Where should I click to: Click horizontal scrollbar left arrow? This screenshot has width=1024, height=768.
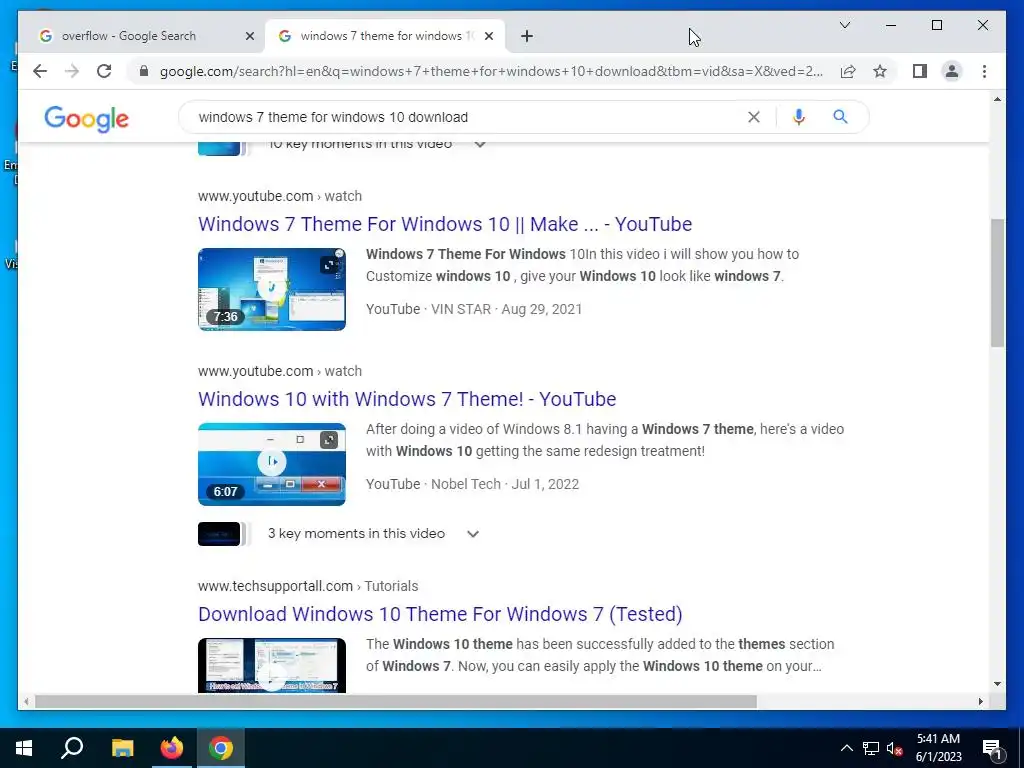(26, 701)
